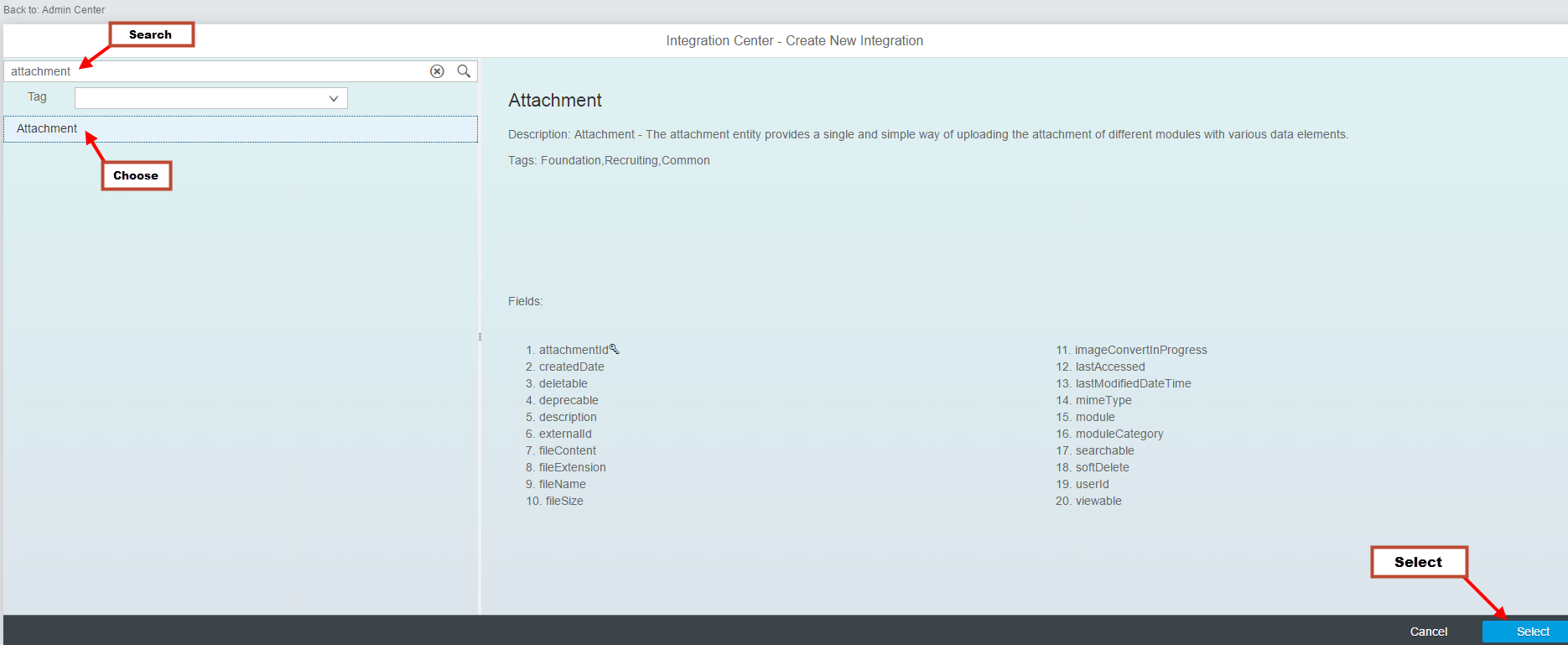
Task: Click the lastModifiedDateTime field
Action: tap(1134, 383)
